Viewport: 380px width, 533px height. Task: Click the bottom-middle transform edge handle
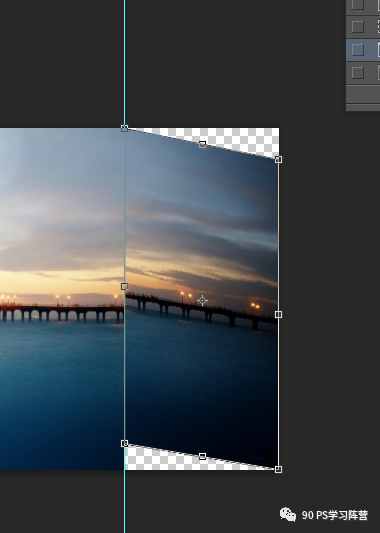(x=202, y=456)
